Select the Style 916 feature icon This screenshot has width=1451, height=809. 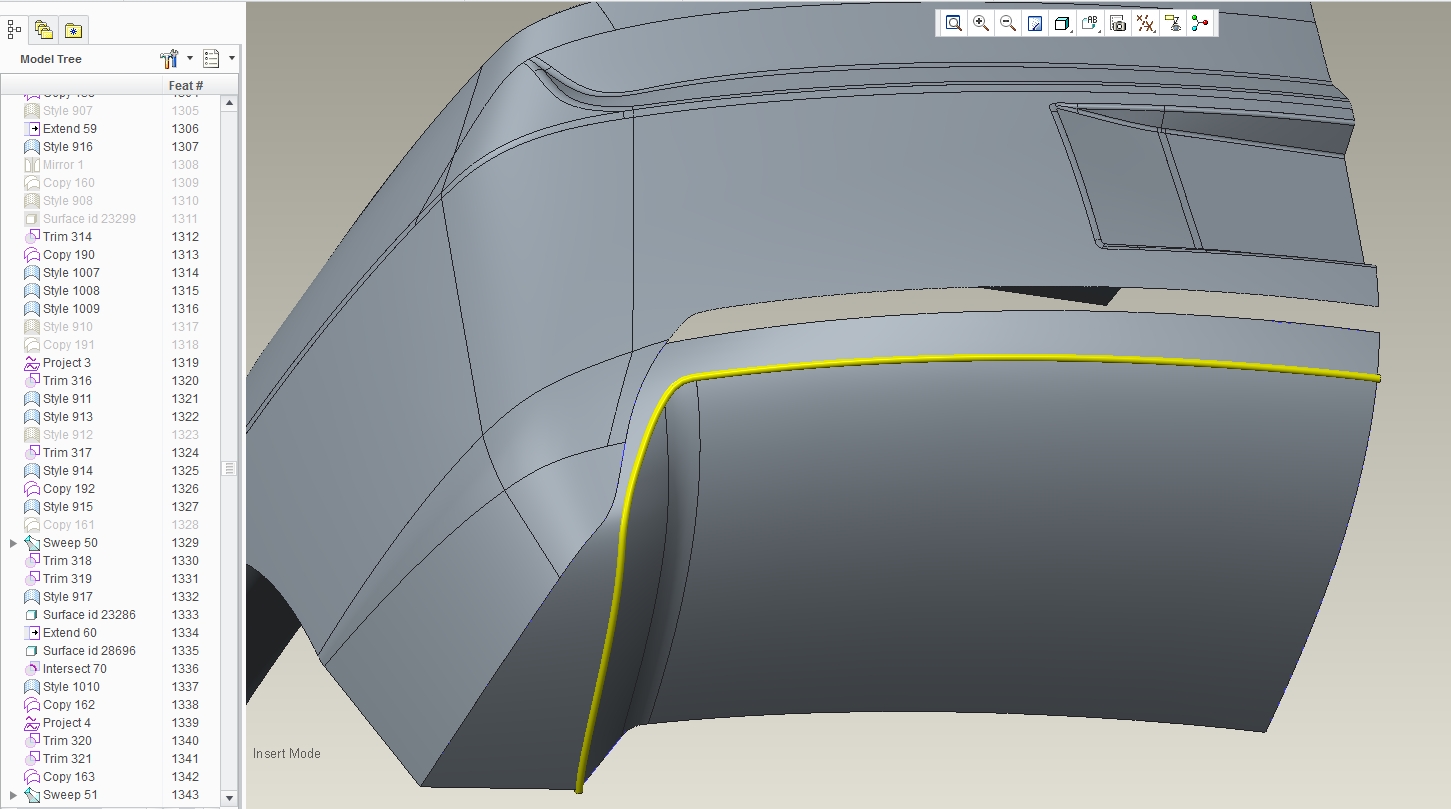pos(31,147)
